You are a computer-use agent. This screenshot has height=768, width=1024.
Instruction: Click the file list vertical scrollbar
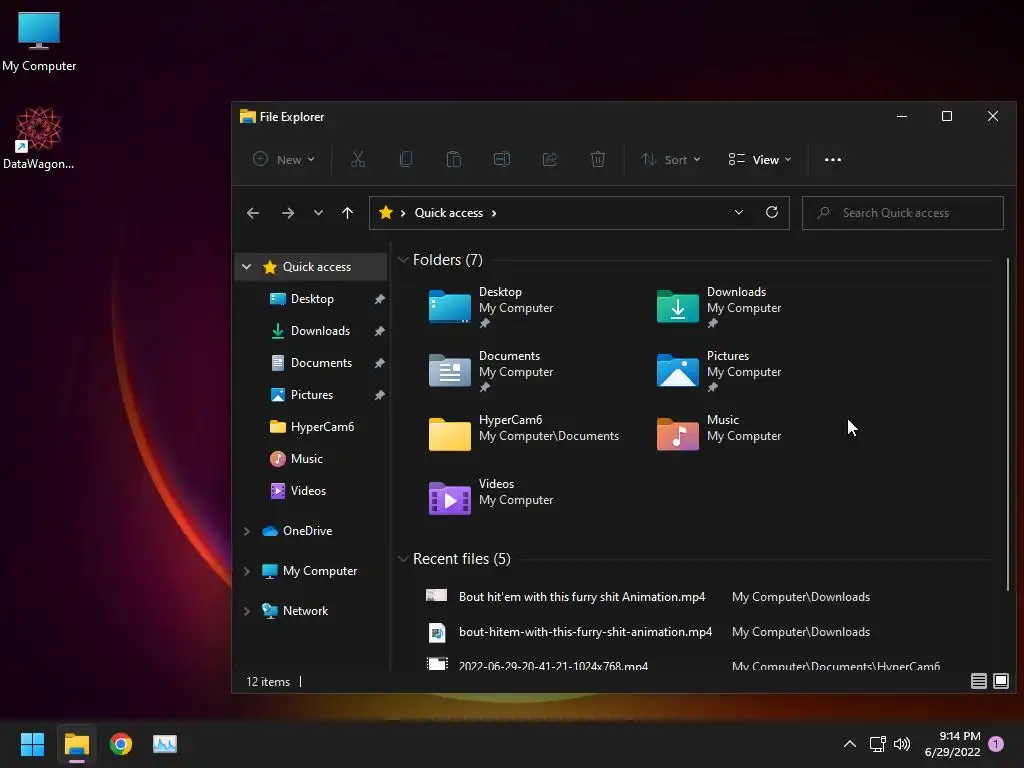(1008, 424)
